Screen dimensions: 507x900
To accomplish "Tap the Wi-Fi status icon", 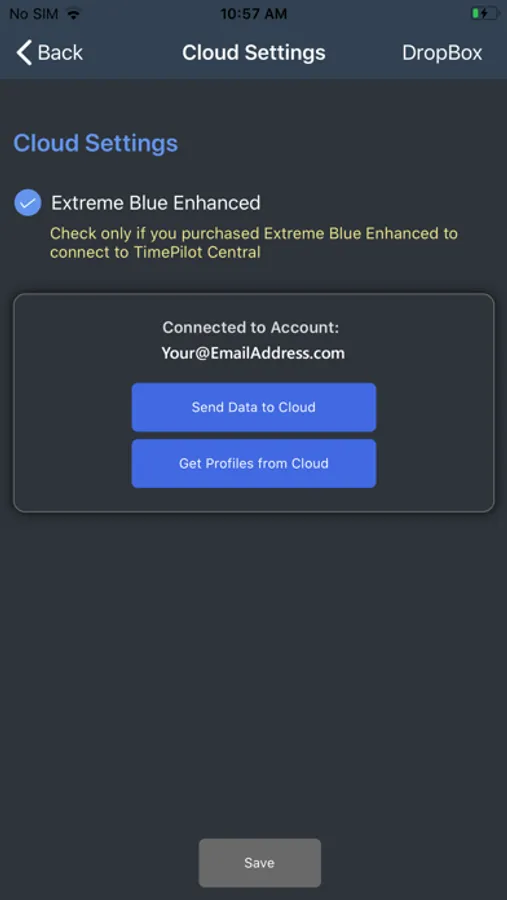I will (73, 14).
